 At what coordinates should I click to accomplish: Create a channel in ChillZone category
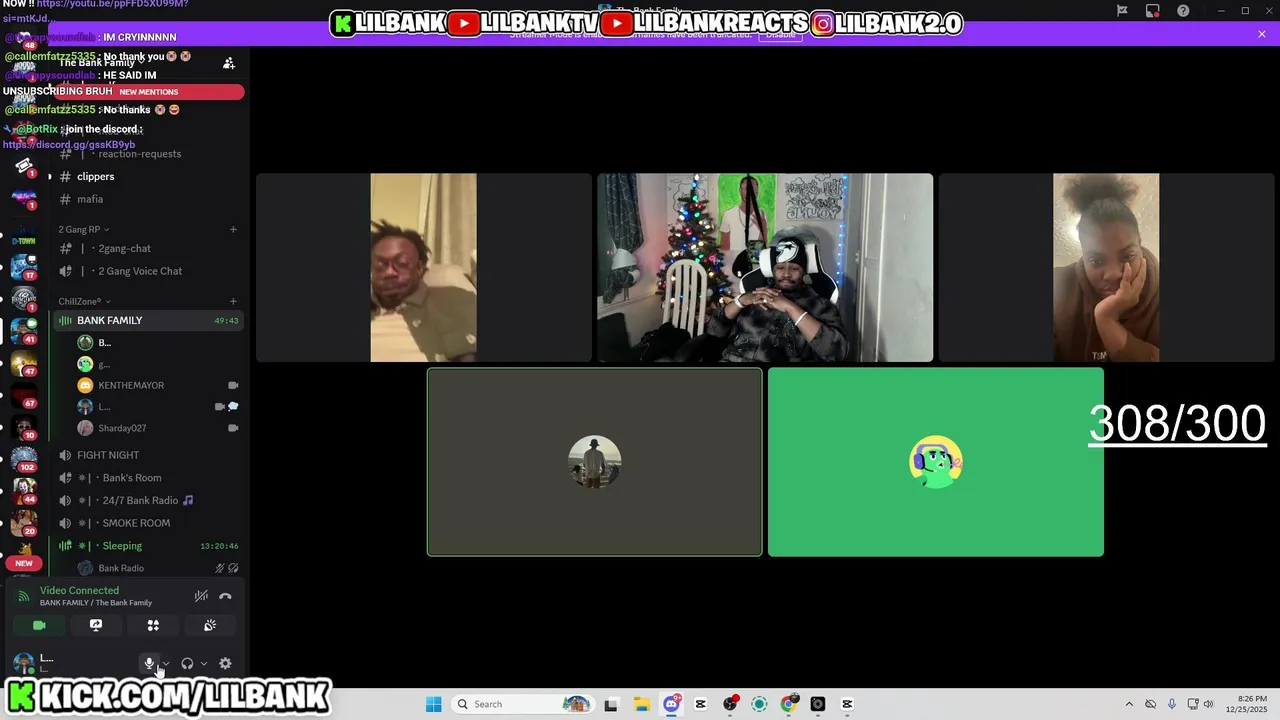(x=233, y=301)
